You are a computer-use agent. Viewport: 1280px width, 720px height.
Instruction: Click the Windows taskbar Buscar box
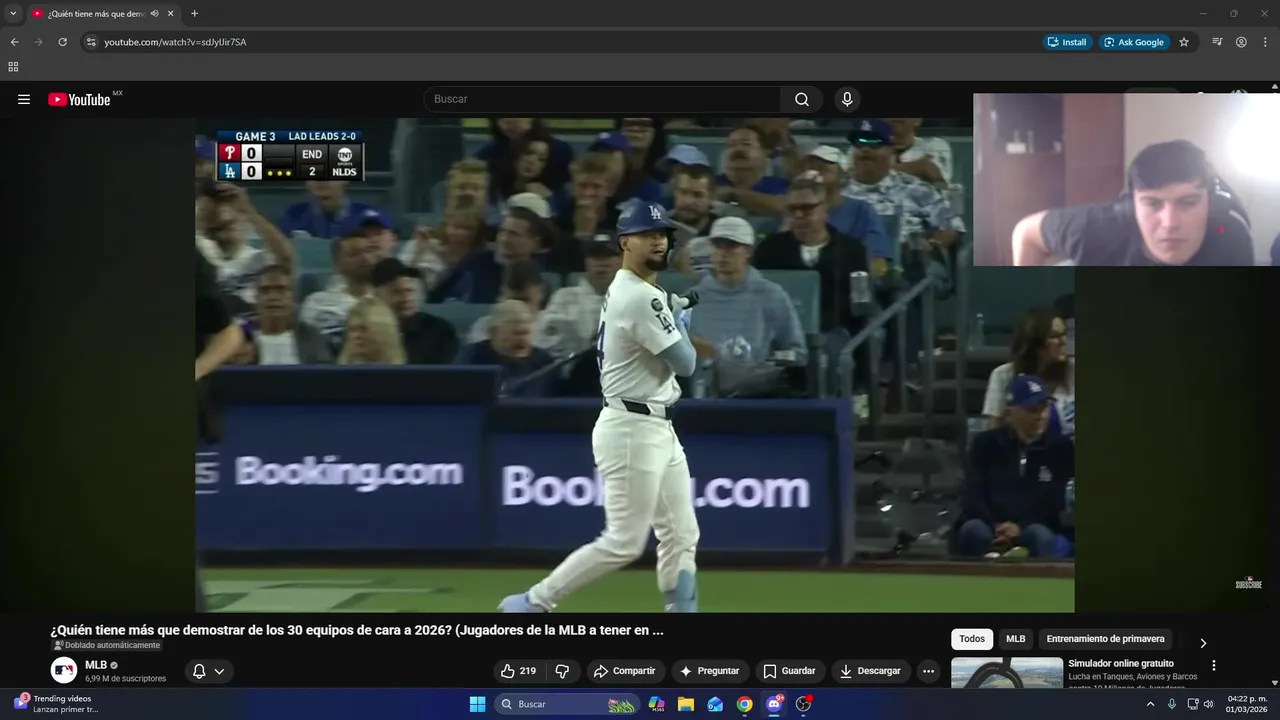tap(567, 704)
